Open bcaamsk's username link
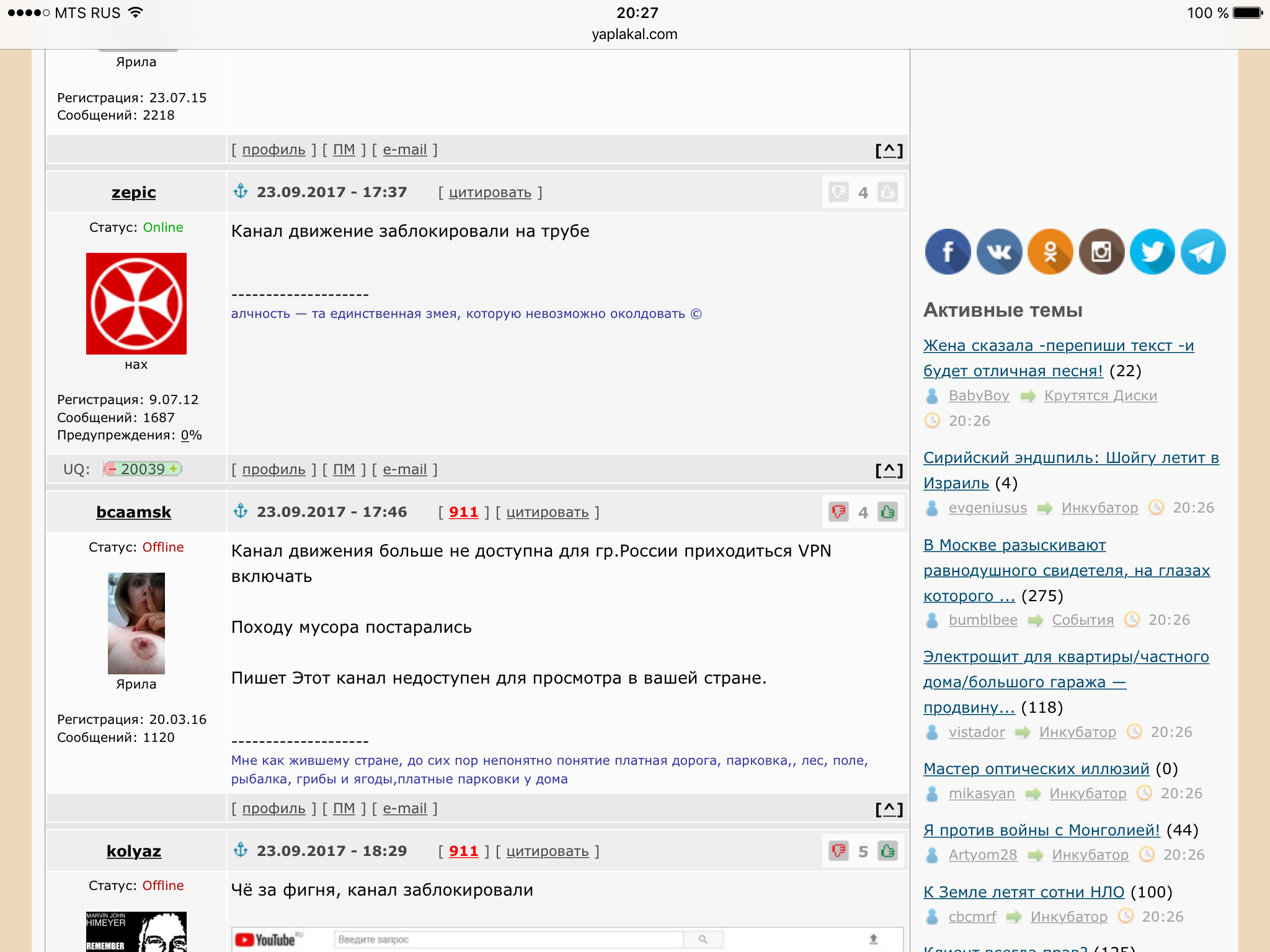This screenshot has width=1270, height=952. (134, 513)
